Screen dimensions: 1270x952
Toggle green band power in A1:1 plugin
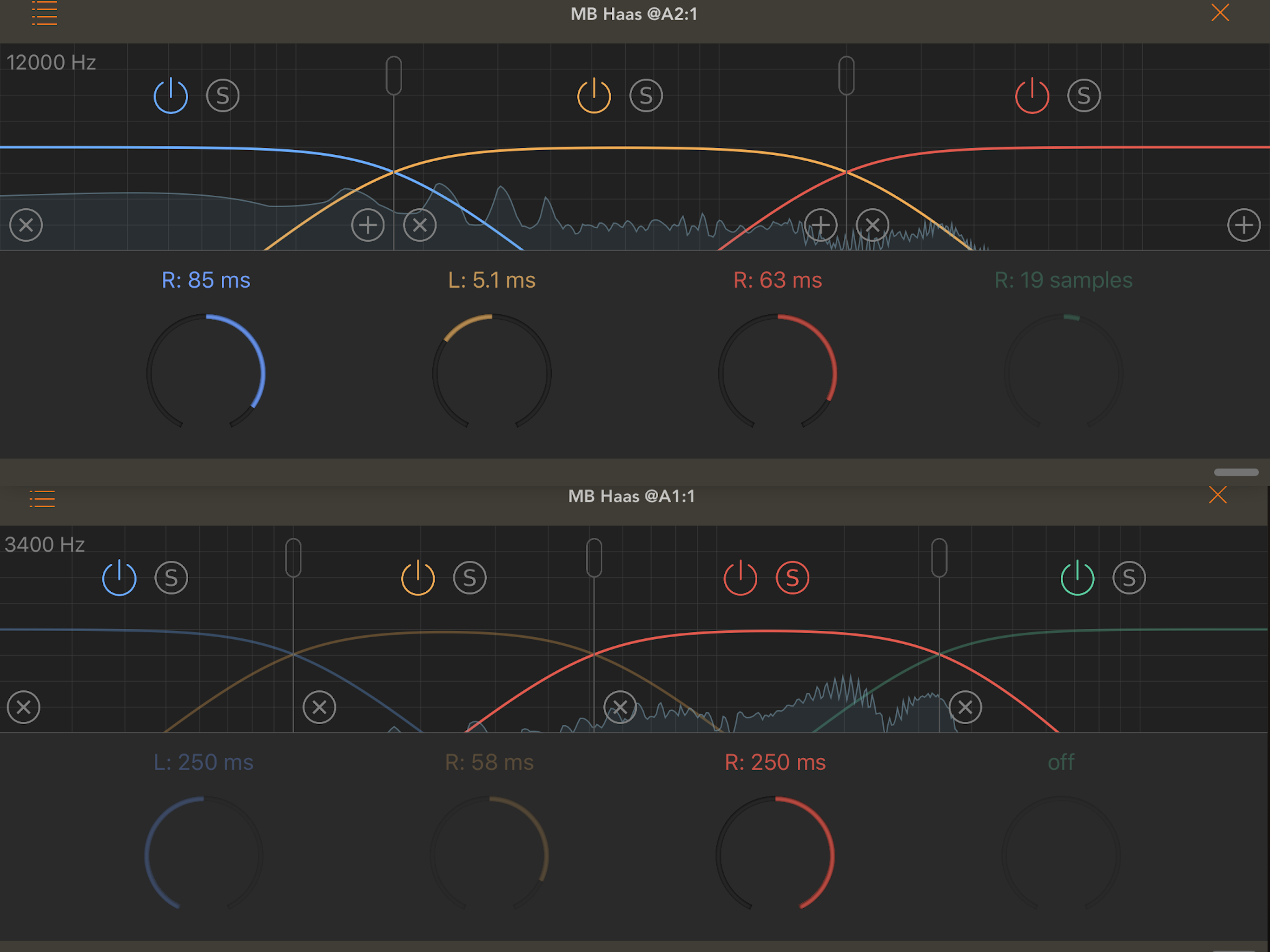coord(1077,578)
